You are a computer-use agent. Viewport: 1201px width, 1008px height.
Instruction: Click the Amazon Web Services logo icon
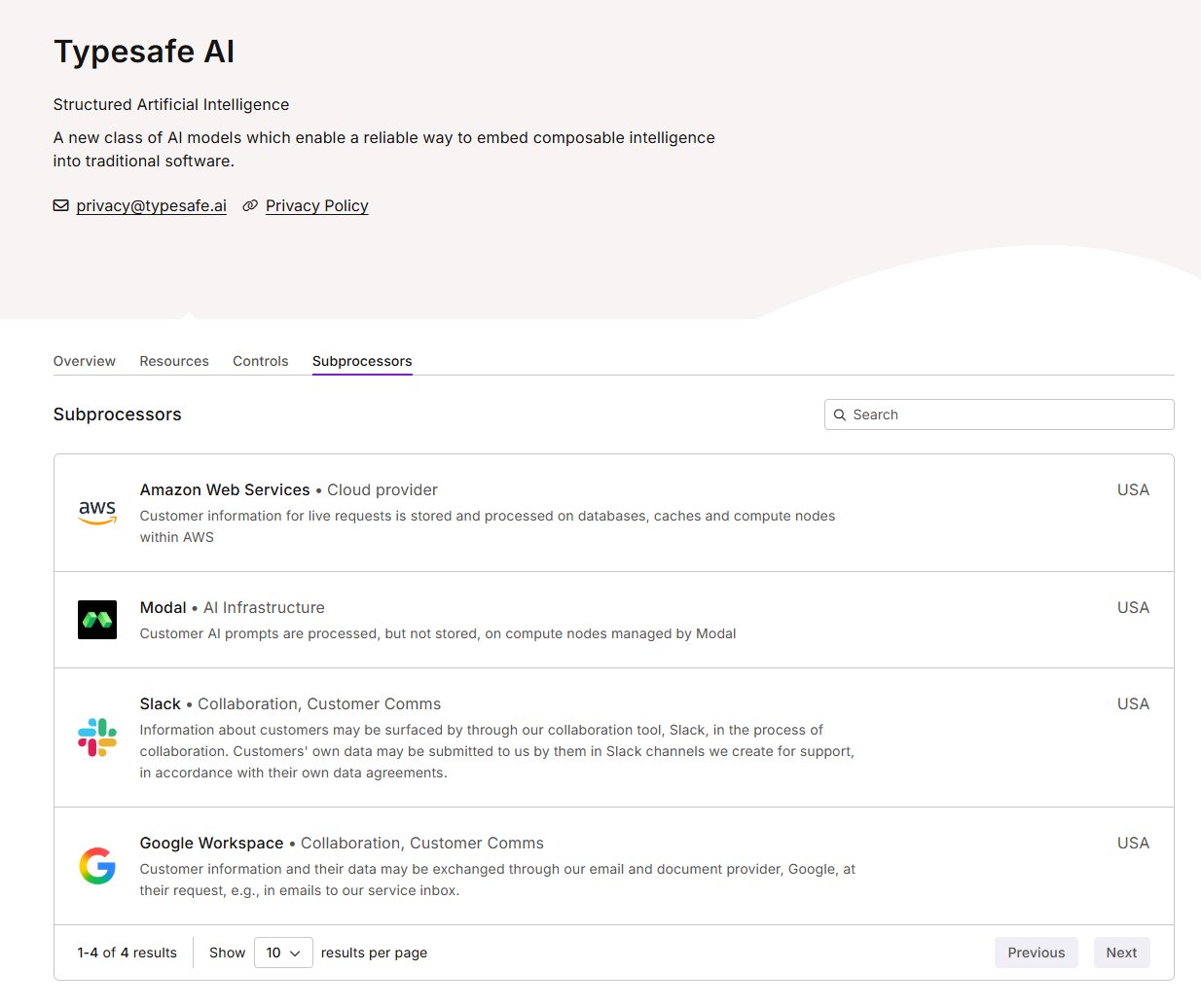97,512
